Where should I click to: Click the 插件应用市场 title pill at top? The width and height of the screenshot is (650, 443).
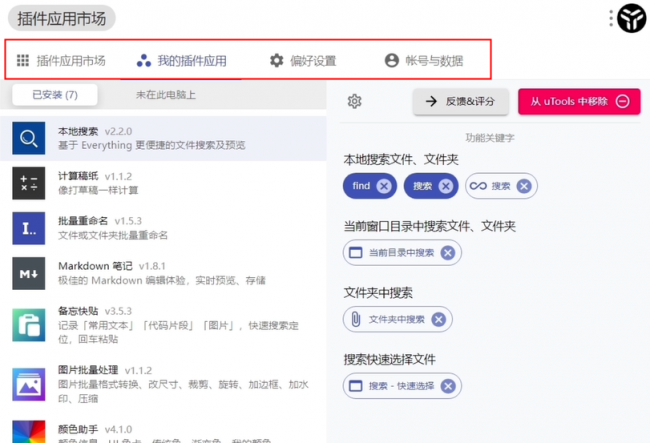pyautogui.click(x=61, y=18)
